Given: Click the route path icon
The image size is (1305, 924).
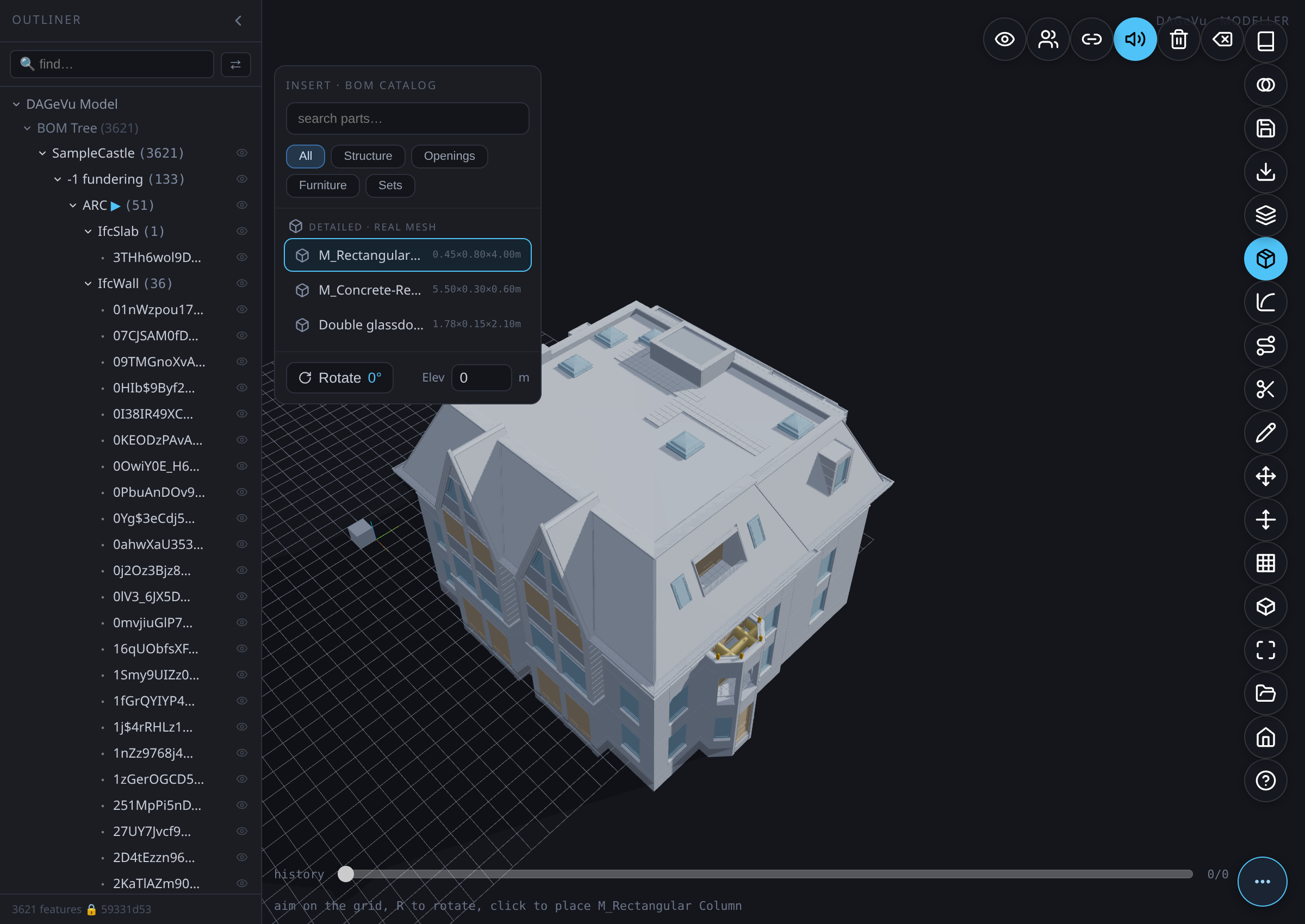Looking at the screenshot, I should point(1265,346).
